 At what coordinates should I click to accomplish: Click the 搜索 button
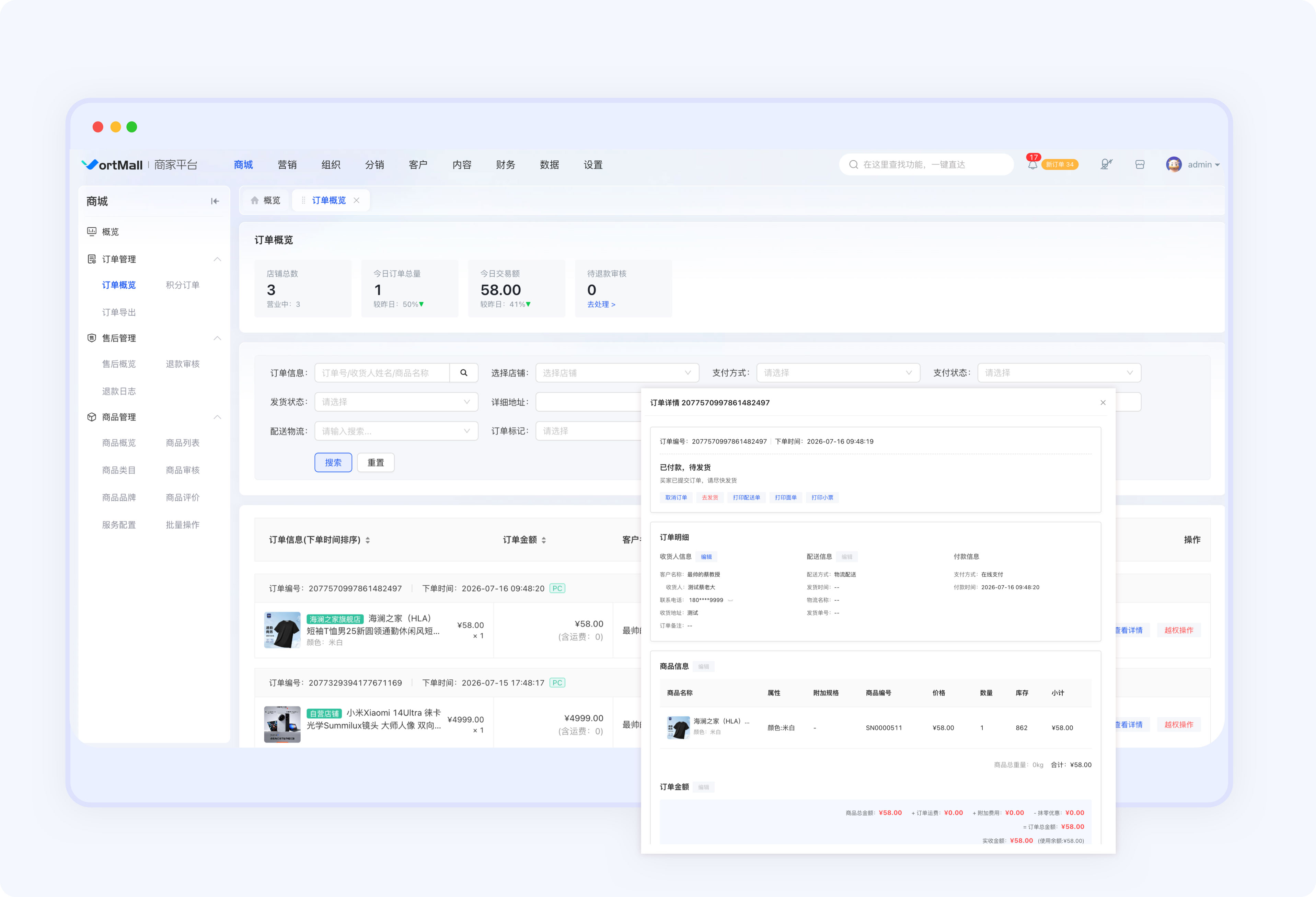[x=334, y=463]
